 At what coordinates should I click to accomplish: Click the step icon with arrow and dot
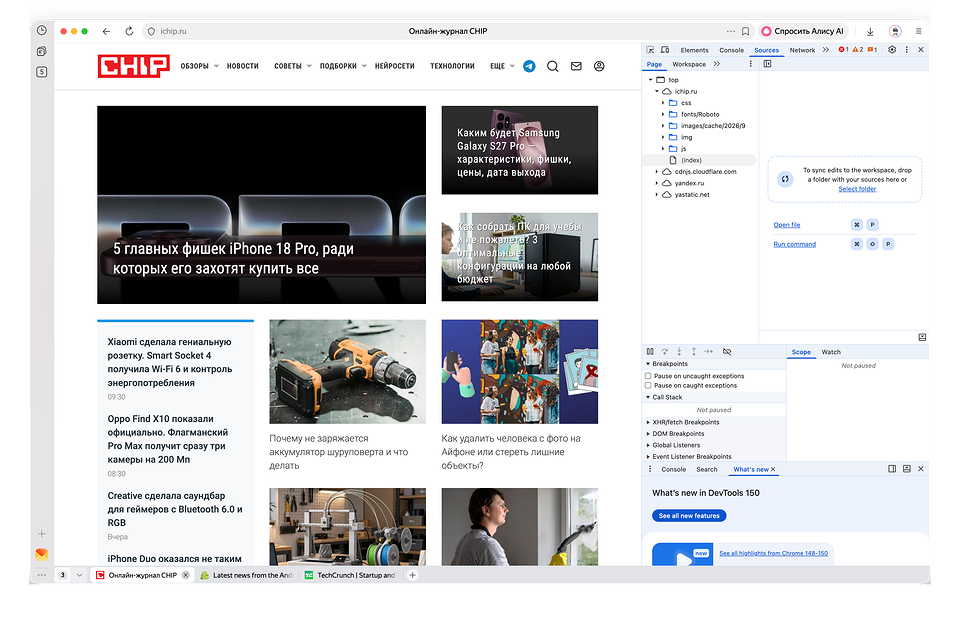708,351
